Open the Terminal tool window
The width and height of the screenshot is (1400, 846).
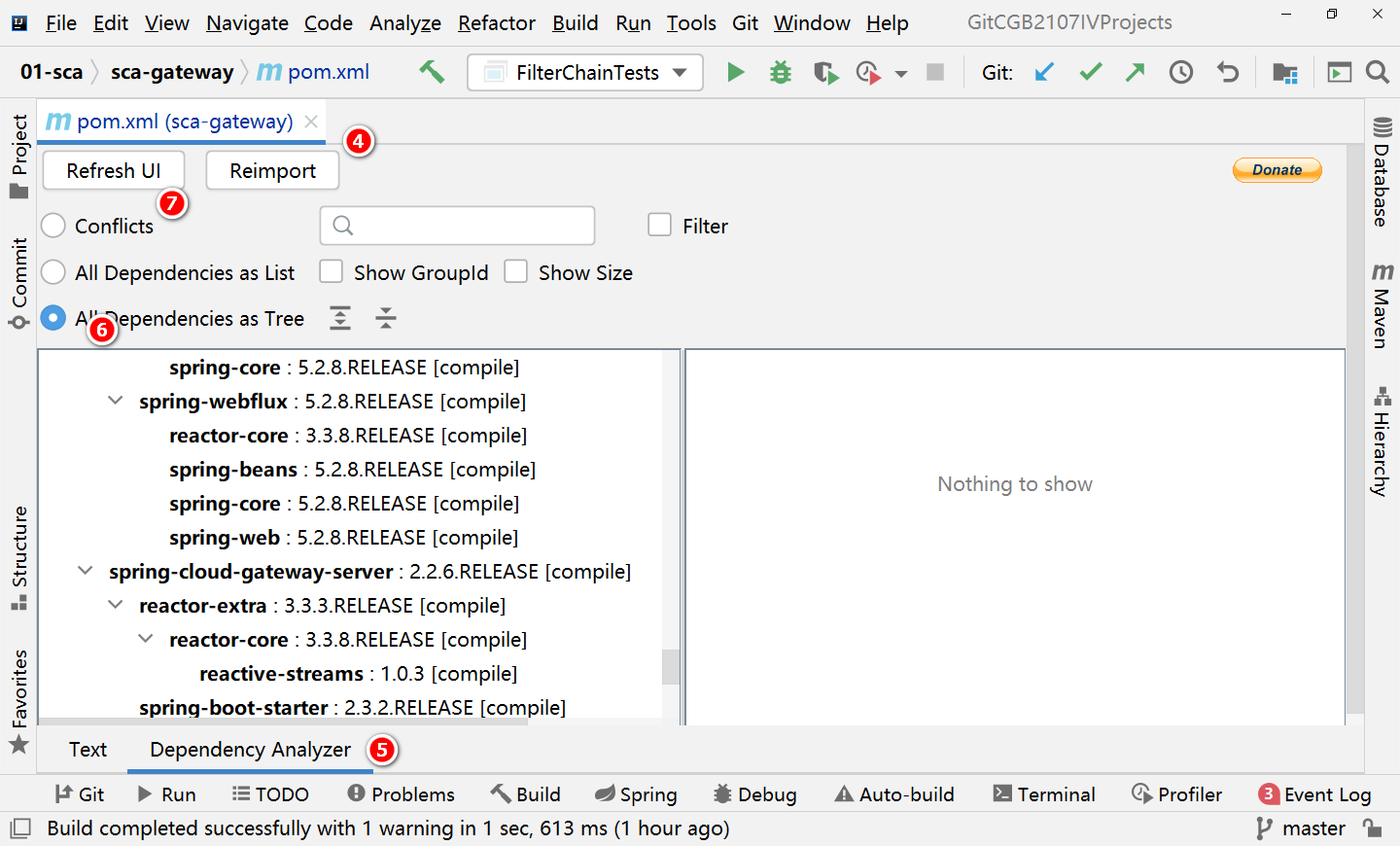[x=1044, y=794]
